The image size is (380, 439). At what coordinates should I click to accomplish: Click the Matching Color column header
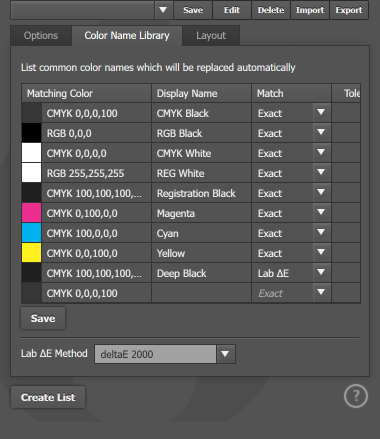pyautogui.click(x=86, y=93)
